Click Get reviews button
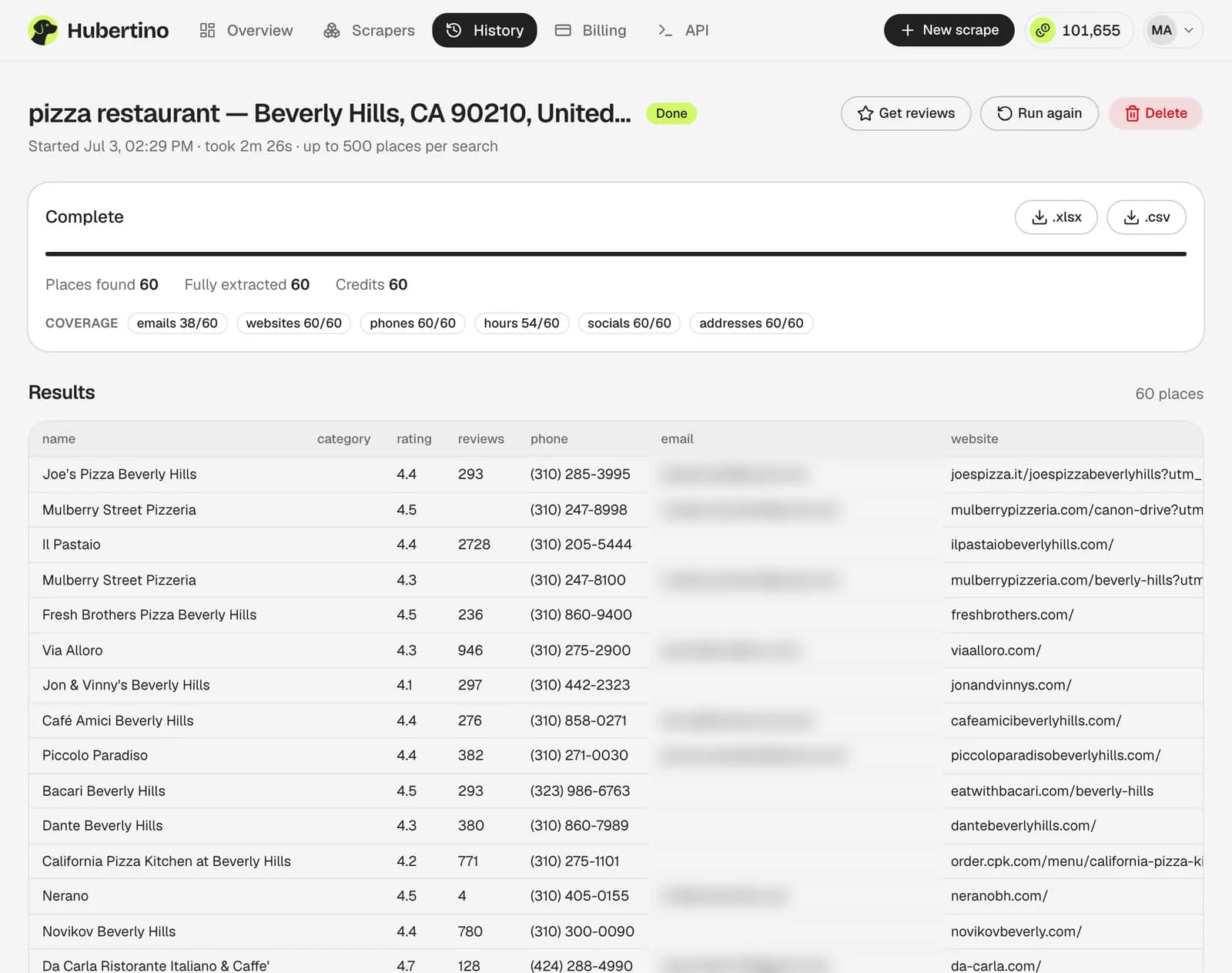 pyautogui.click(x=906, y=113)
